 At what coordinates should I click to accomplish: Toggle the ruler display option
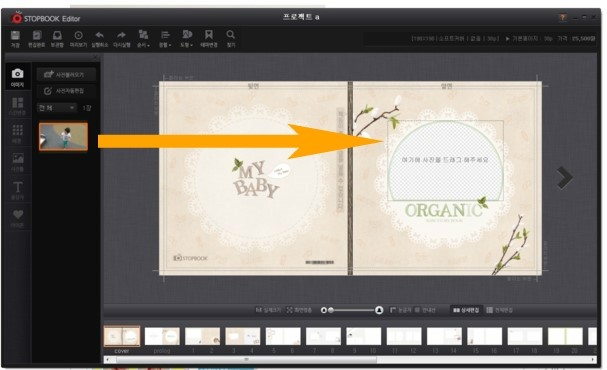pyautogui.click(x=401, y=310)
